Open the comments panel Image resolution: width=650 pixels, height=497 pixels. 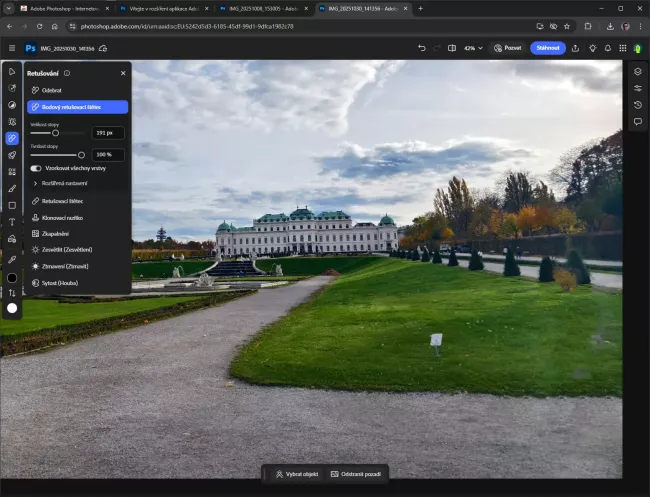click(x=638, y=121)
